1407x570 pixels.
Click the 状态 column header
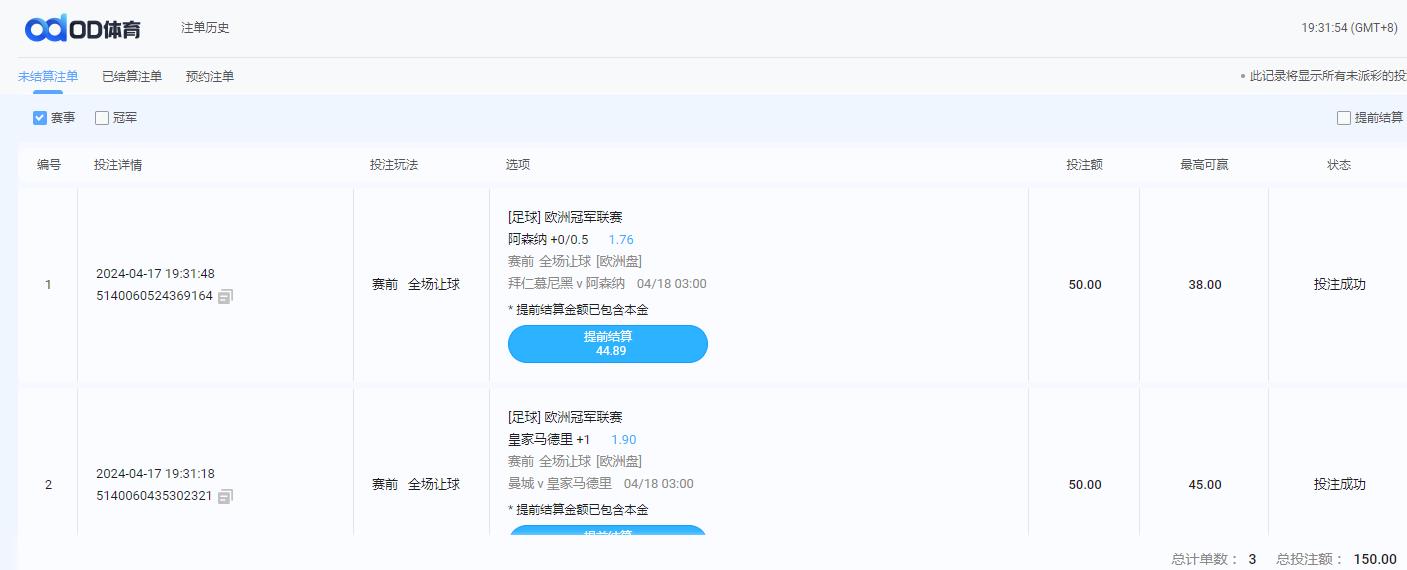pos(1339,165)
